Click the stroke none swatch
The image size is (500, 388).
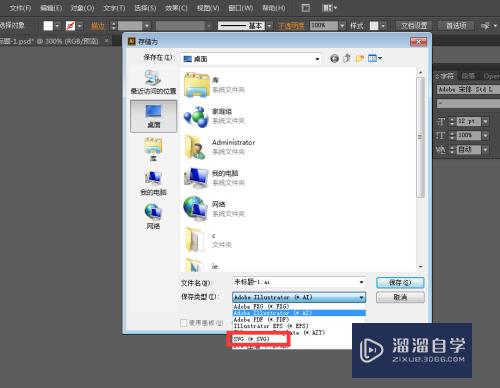[70, 26]
